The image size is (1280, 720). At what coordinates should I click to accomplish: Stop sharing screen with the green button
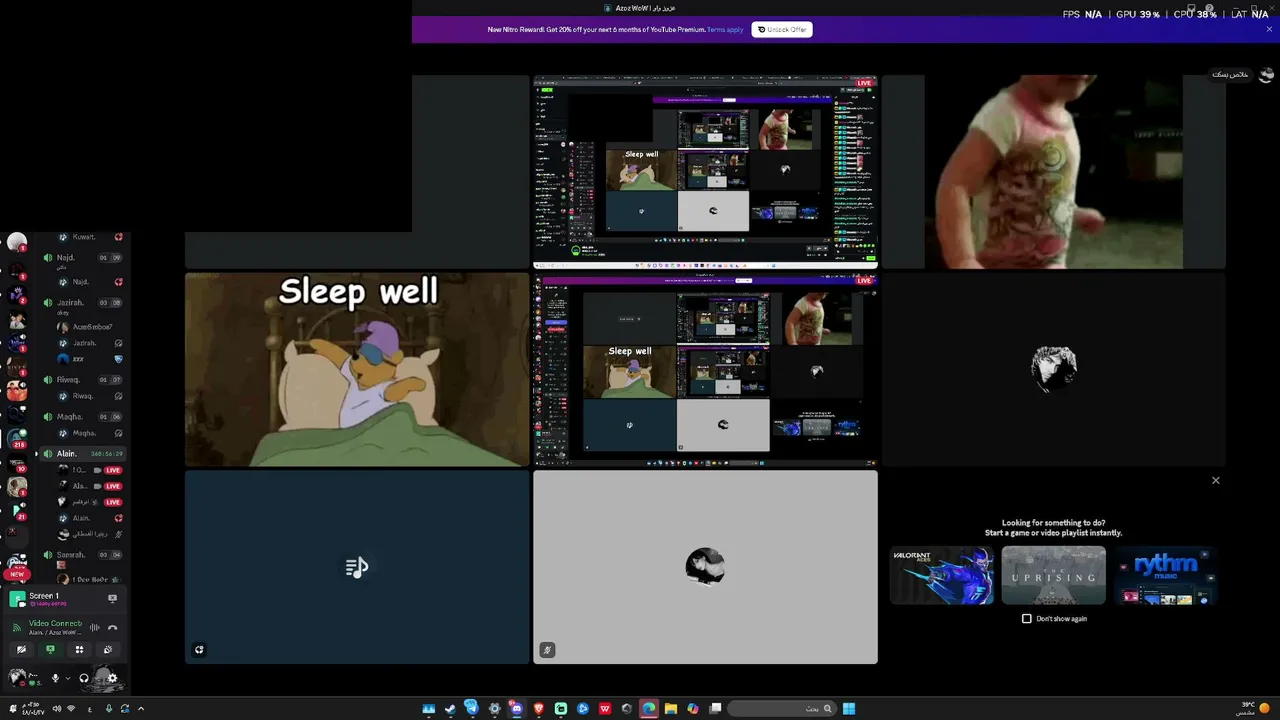tap(50, 650)
